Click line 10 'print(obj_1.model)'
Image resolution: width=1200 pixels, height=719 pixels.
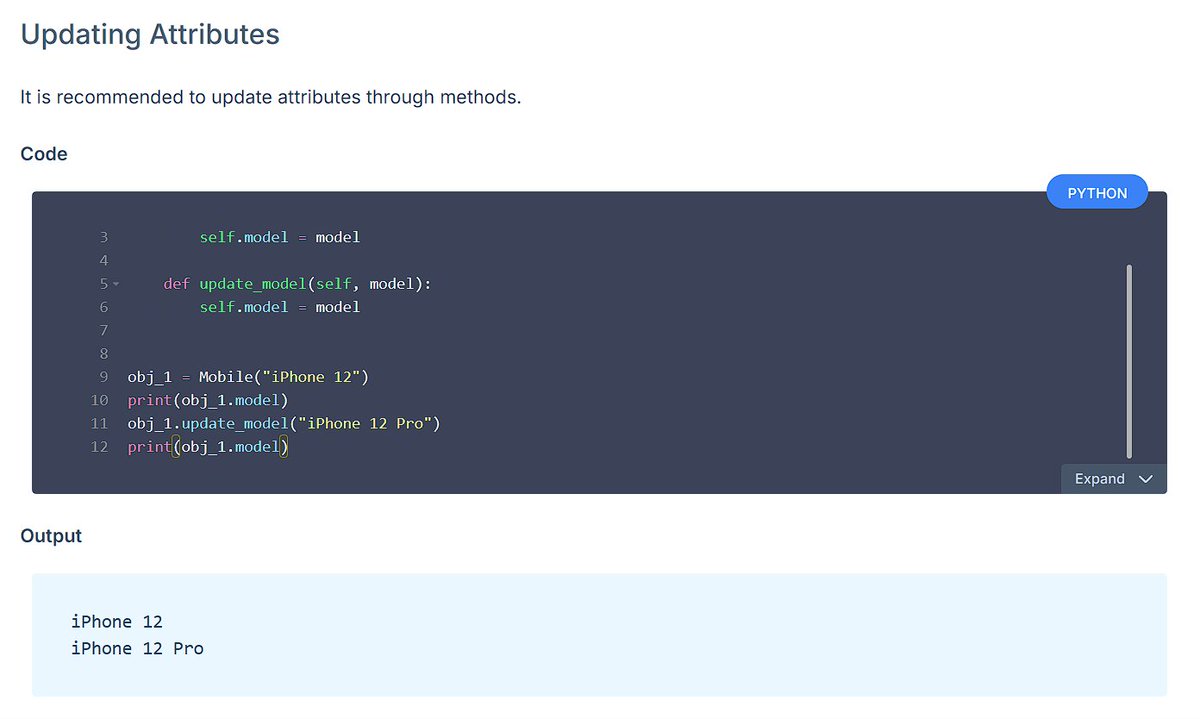[x=207, y=400]
